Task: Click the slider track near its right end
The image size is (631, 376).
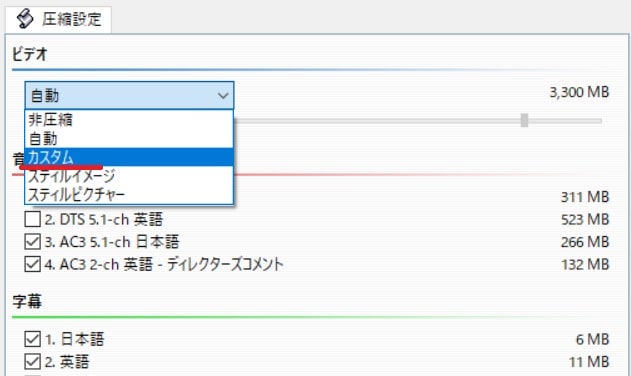Action: click(x=584, y=120)
